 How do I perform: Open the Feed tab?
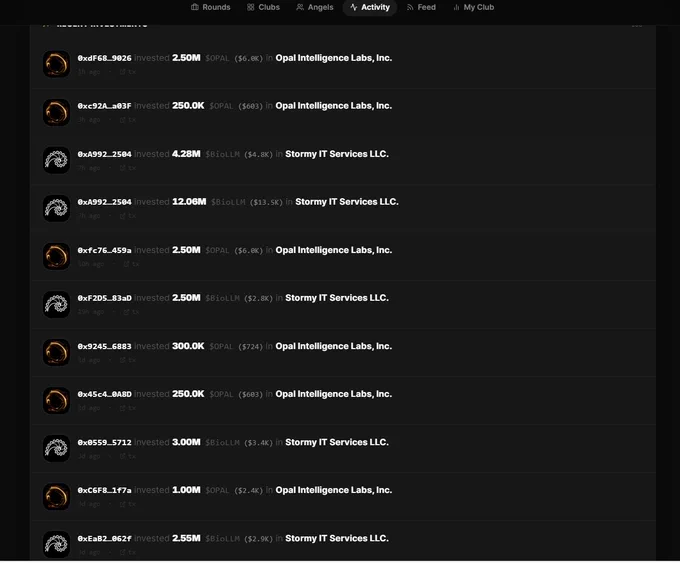421,7
